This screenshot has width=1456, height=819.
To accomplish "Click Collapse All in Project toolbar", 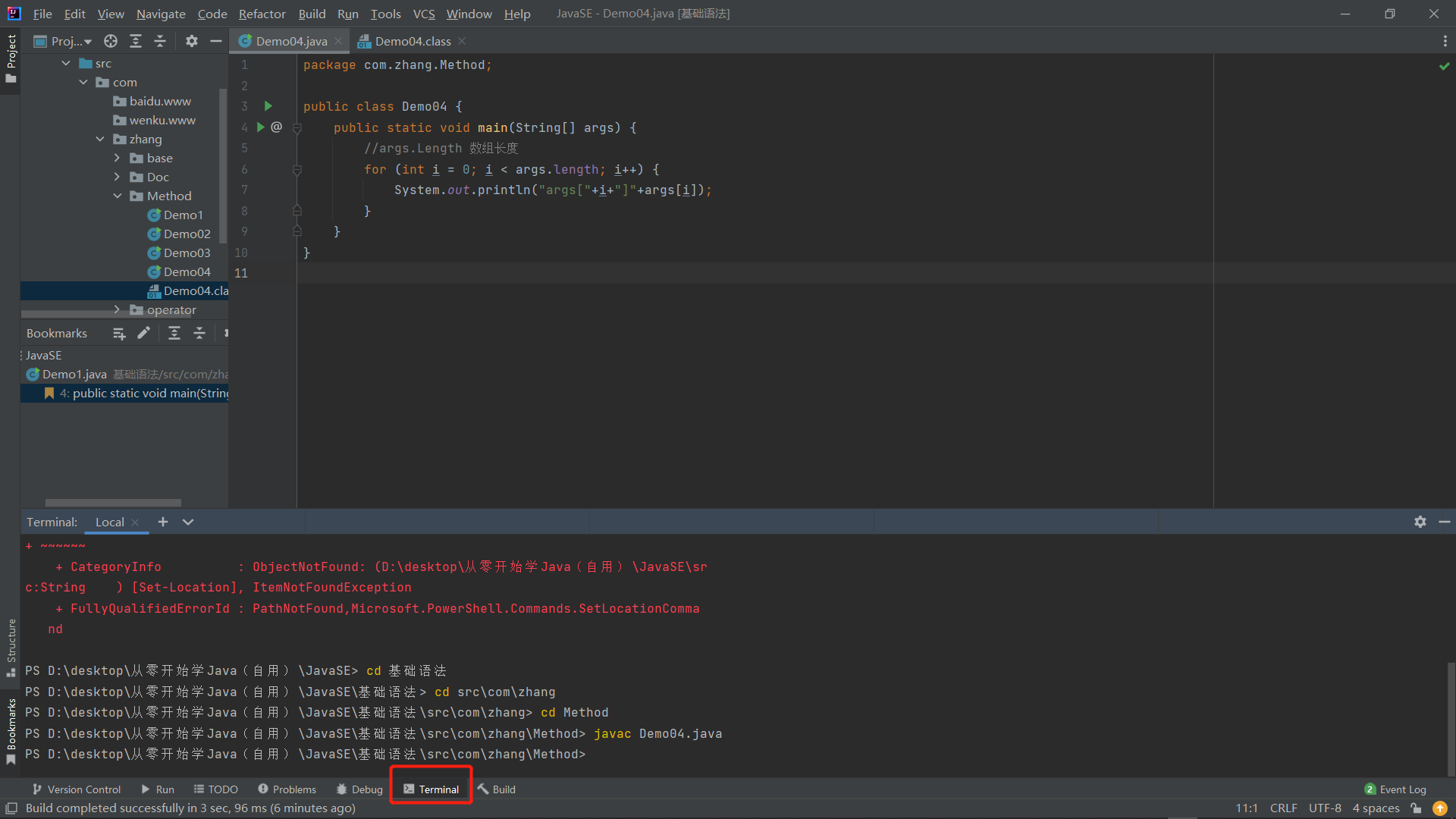I will click(160, 41).
